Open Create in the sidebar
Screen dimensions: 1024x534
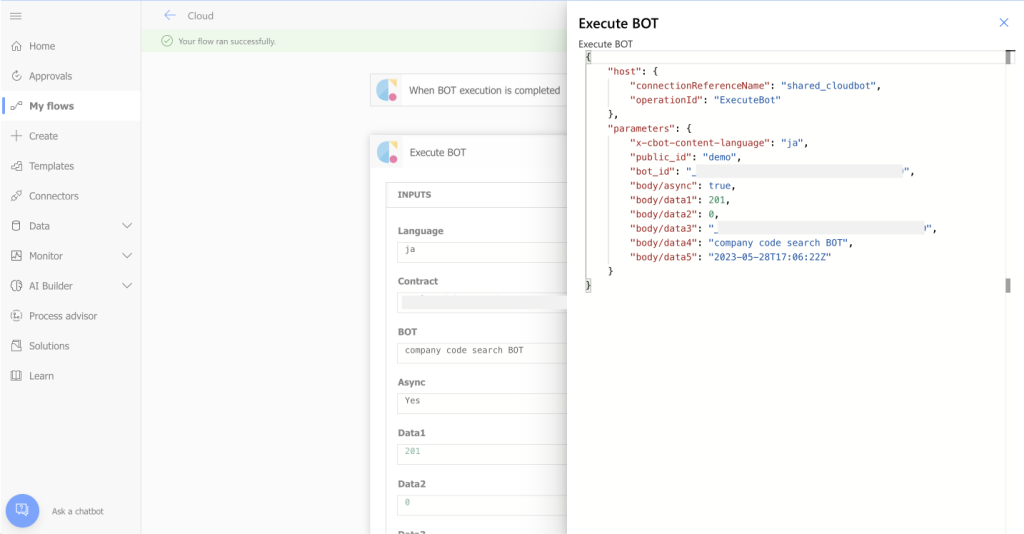pos(71,136)
